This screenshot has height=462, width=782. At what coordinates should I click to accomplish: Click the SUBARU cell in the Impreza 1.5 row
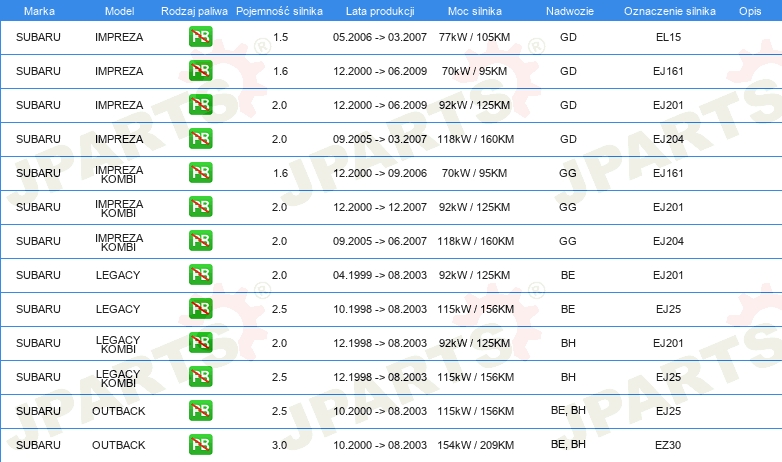click(x=38, y=37)
